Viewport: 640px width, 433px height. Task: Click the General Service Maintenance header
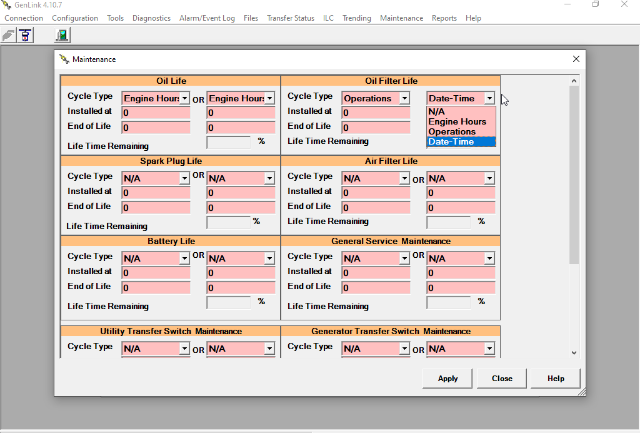point(391,241)
